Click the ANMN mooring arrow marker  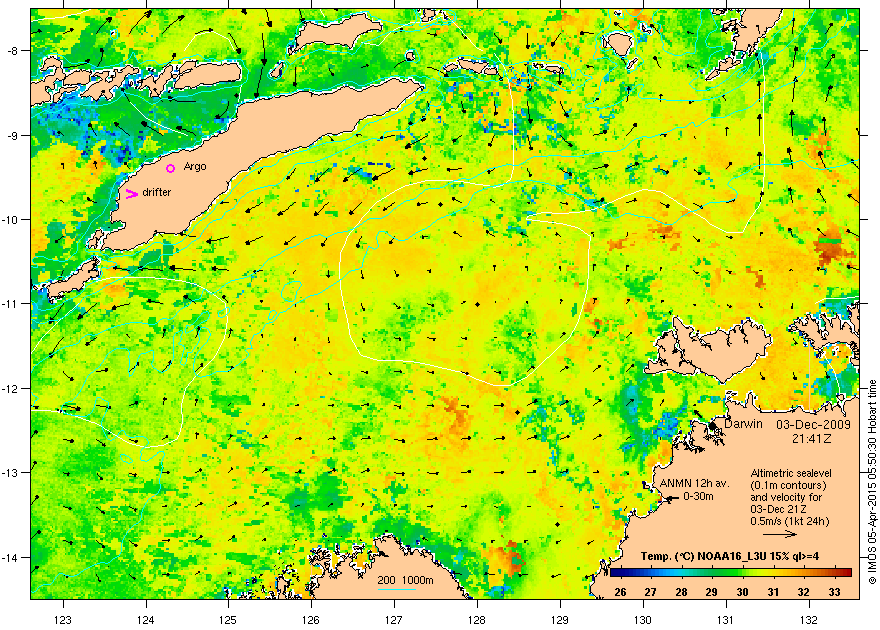[x=672, y=497]
